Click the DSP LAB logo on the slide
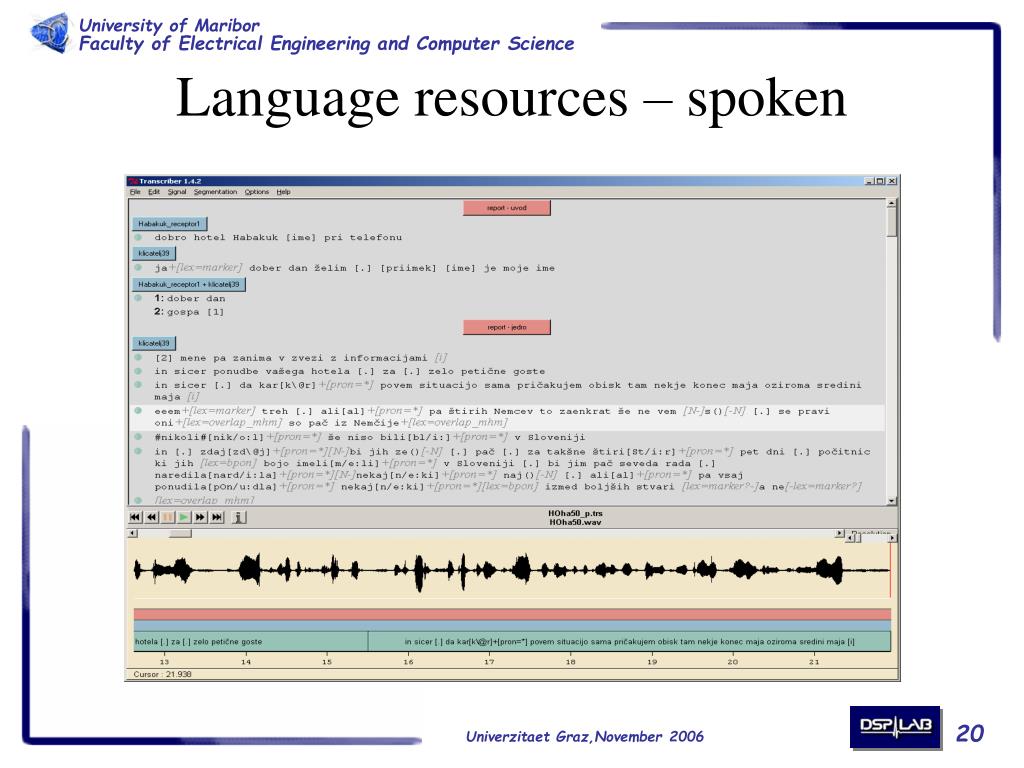1024x768 pixels. [x=895, y=726]
